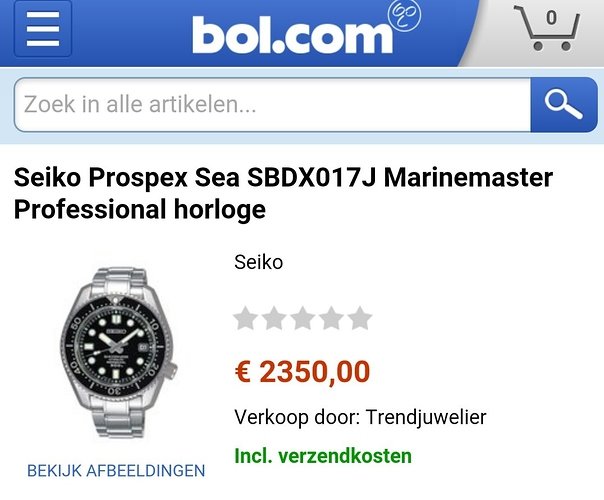The width and height of the screenshot is (604, 500).
Task: Click the third rating star
Action: (303, 318)
